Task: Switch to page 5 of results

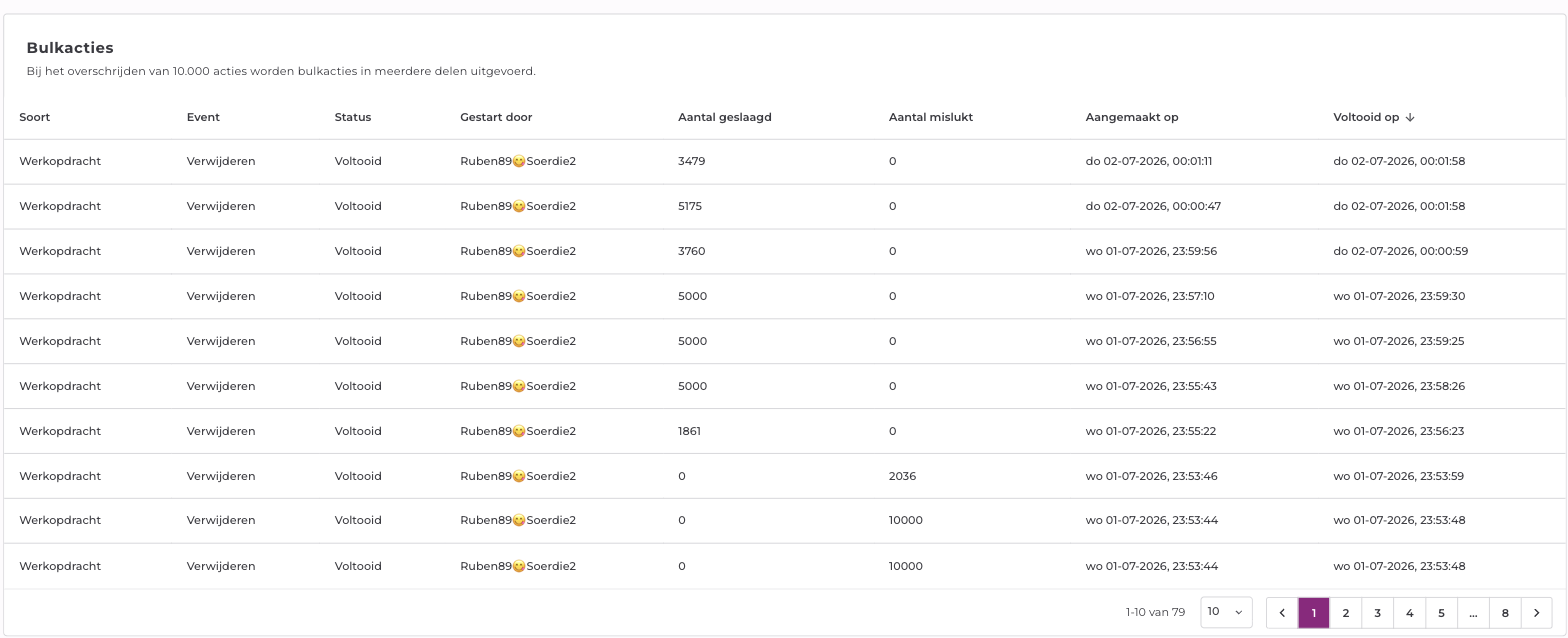Action: (x=1441, y=613)
